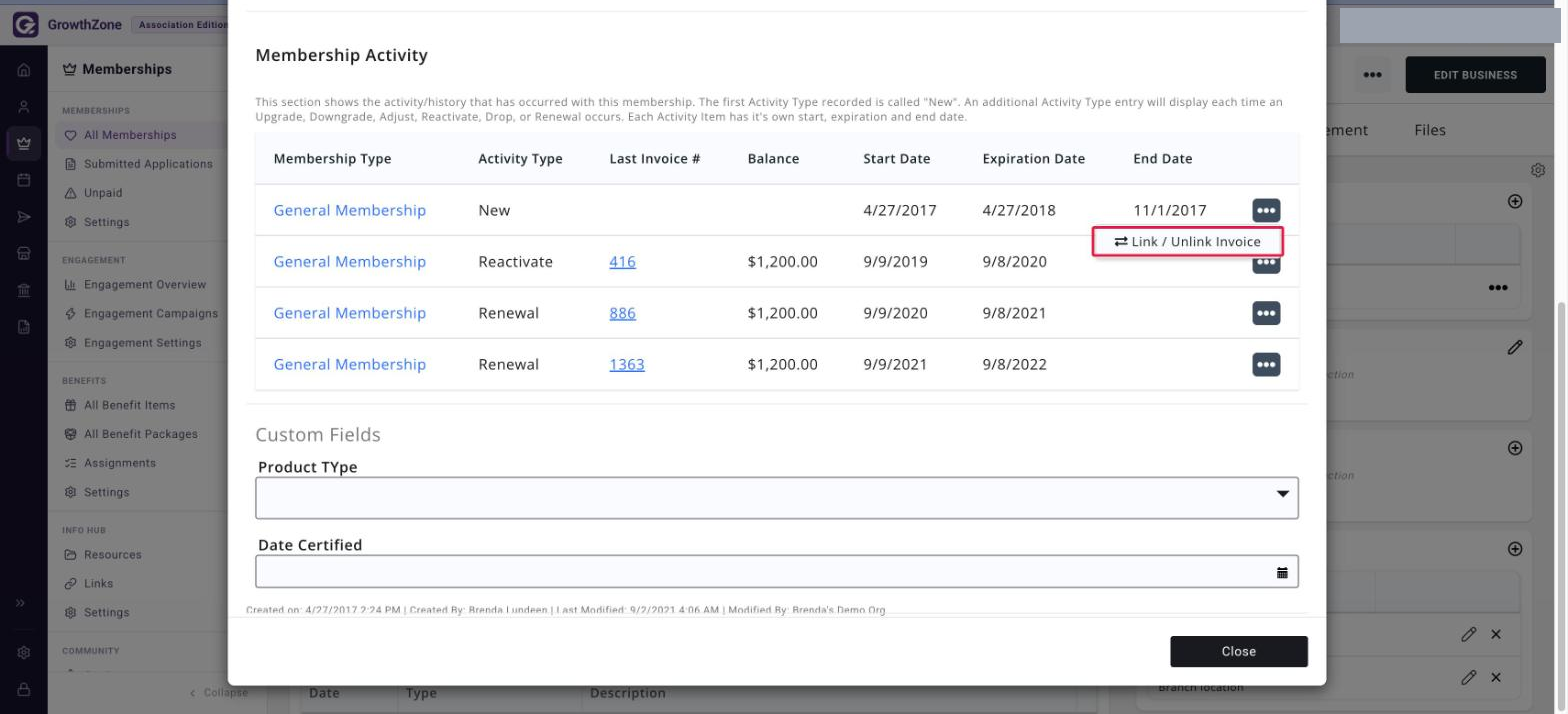This screenshot has width=1568, height=714.
Task: Open Settings under Memberships section
Action: 106,222
